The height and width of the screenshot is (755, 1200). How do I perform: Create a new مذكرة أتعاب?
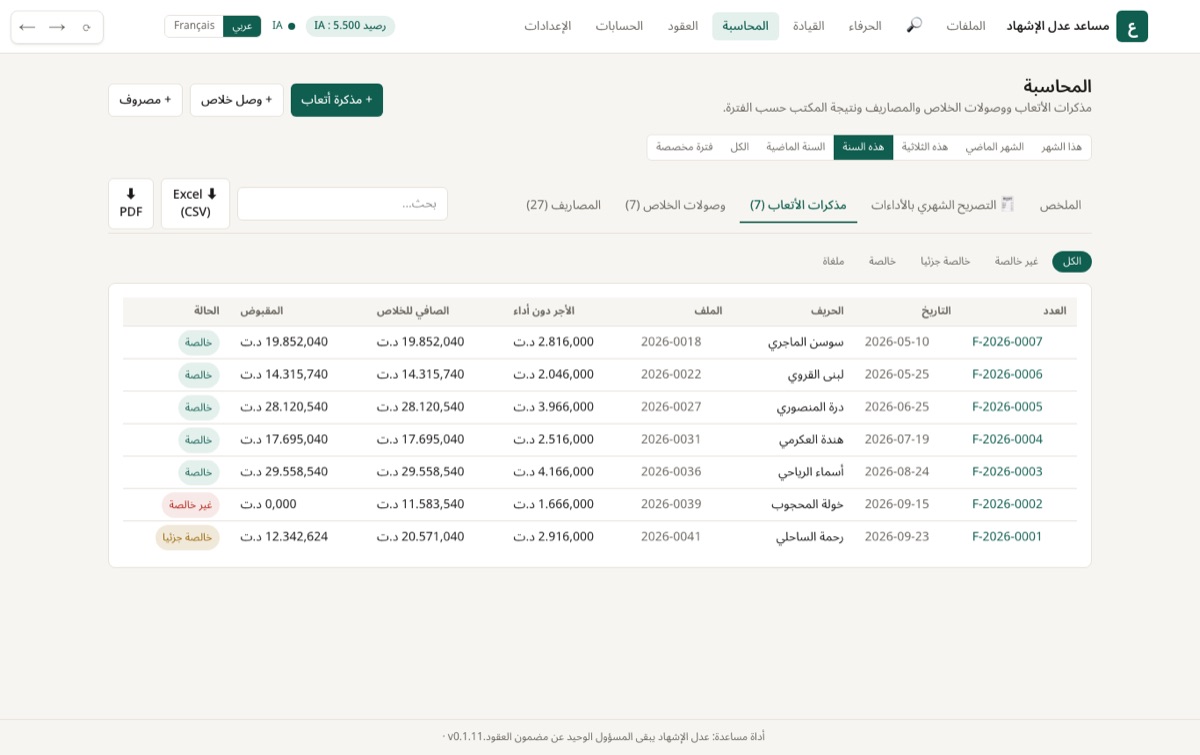point(337,100)
